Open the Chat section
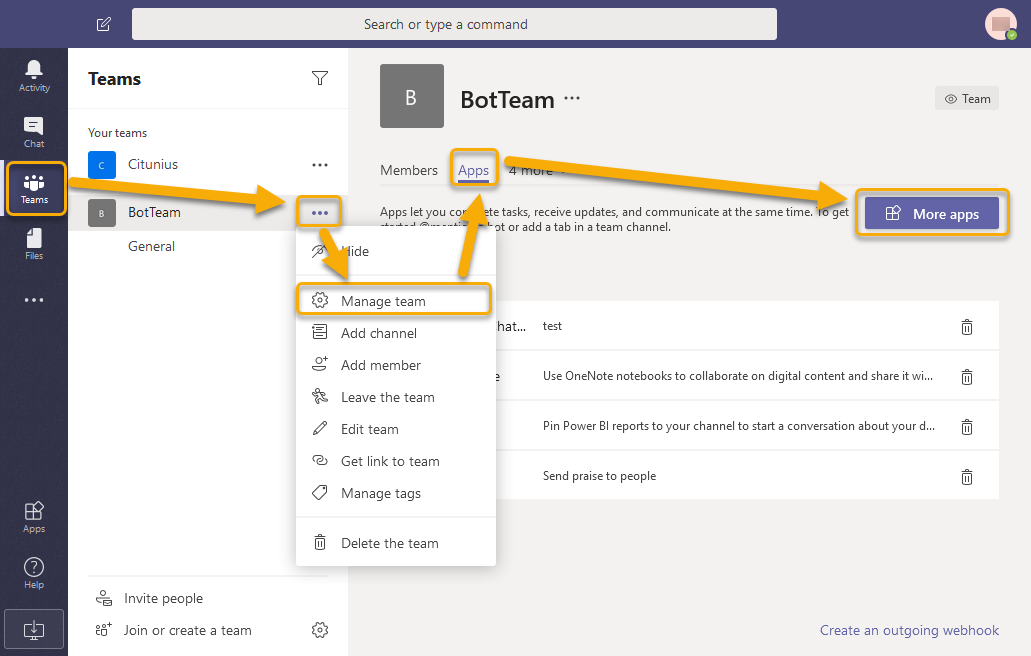The width and height of the screenshot is (1031, 656). pos(34,132)
